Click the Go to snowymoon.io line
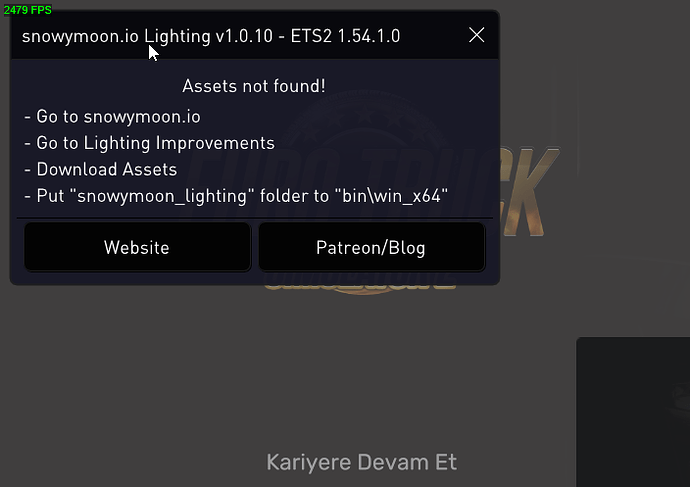Screen dimensions: 690x487 (x=112, y=117)
